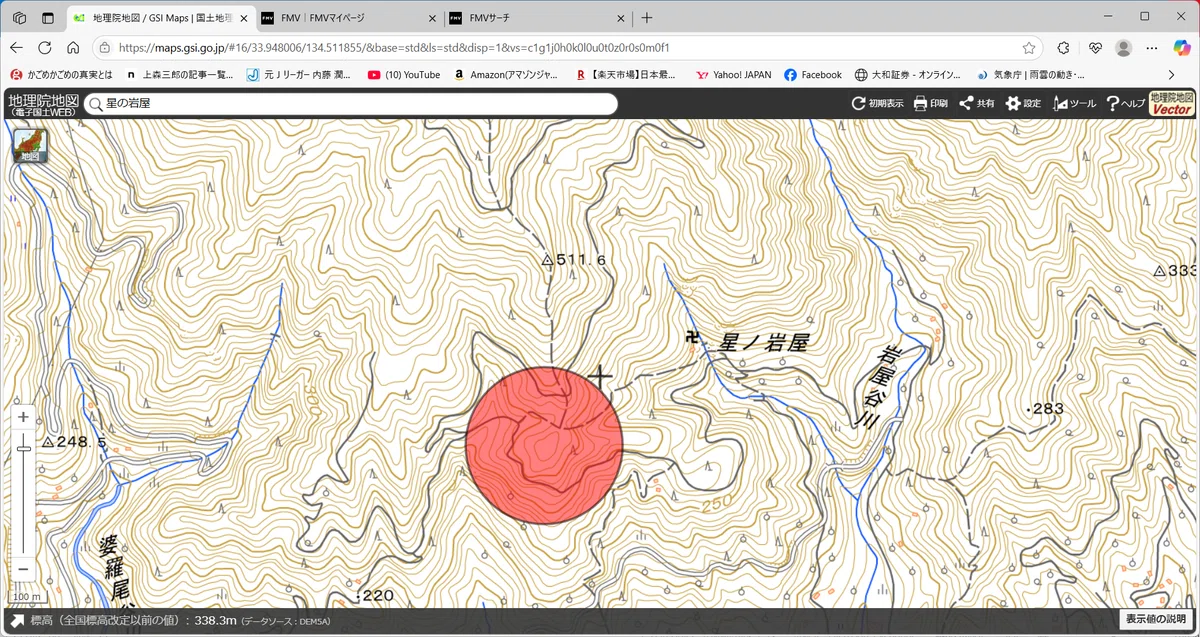Switch to the FMVサーチ tab

(x=538, y=18)
